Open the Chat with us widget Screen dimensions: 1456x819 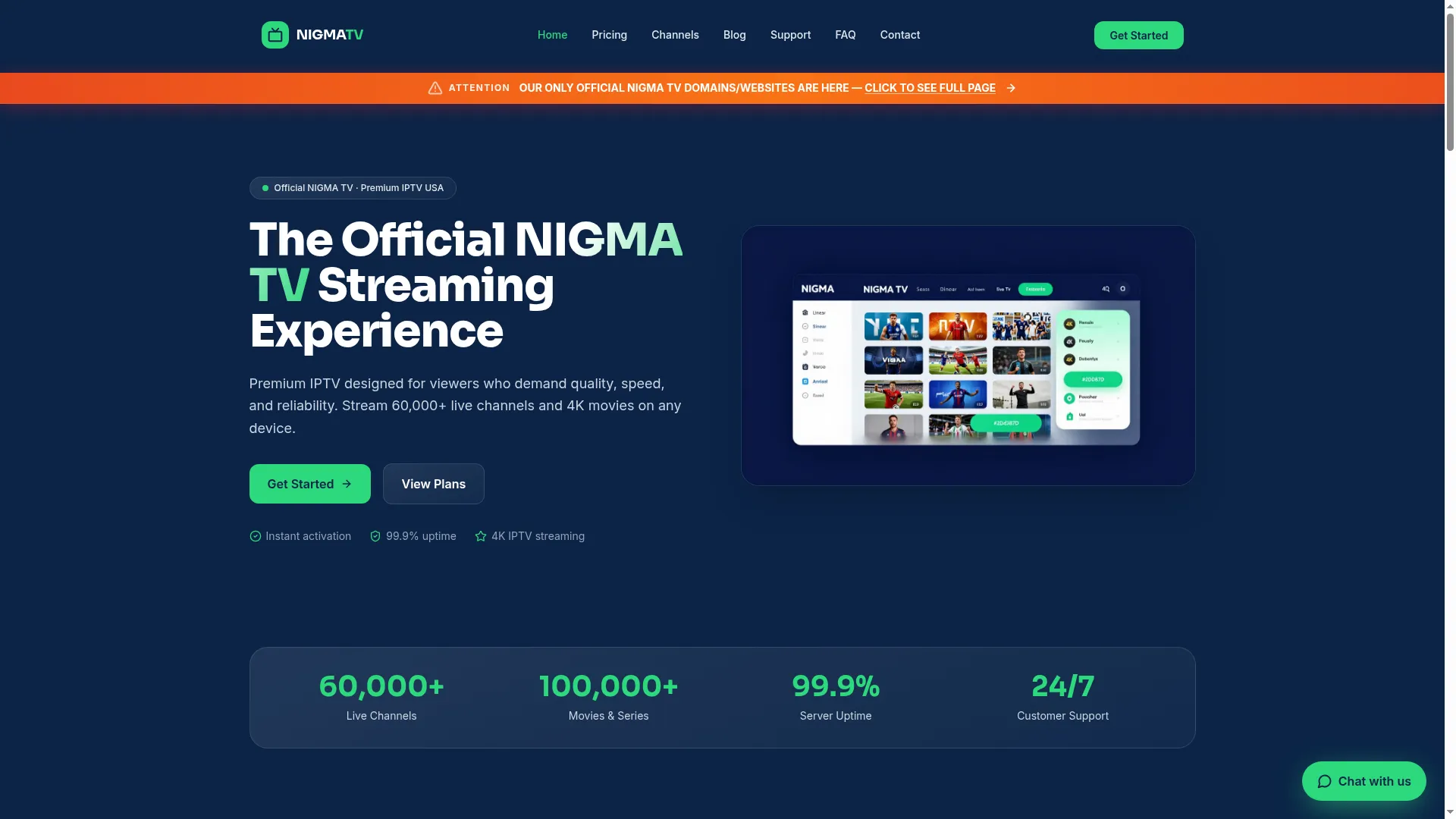tap(1363, 781)
